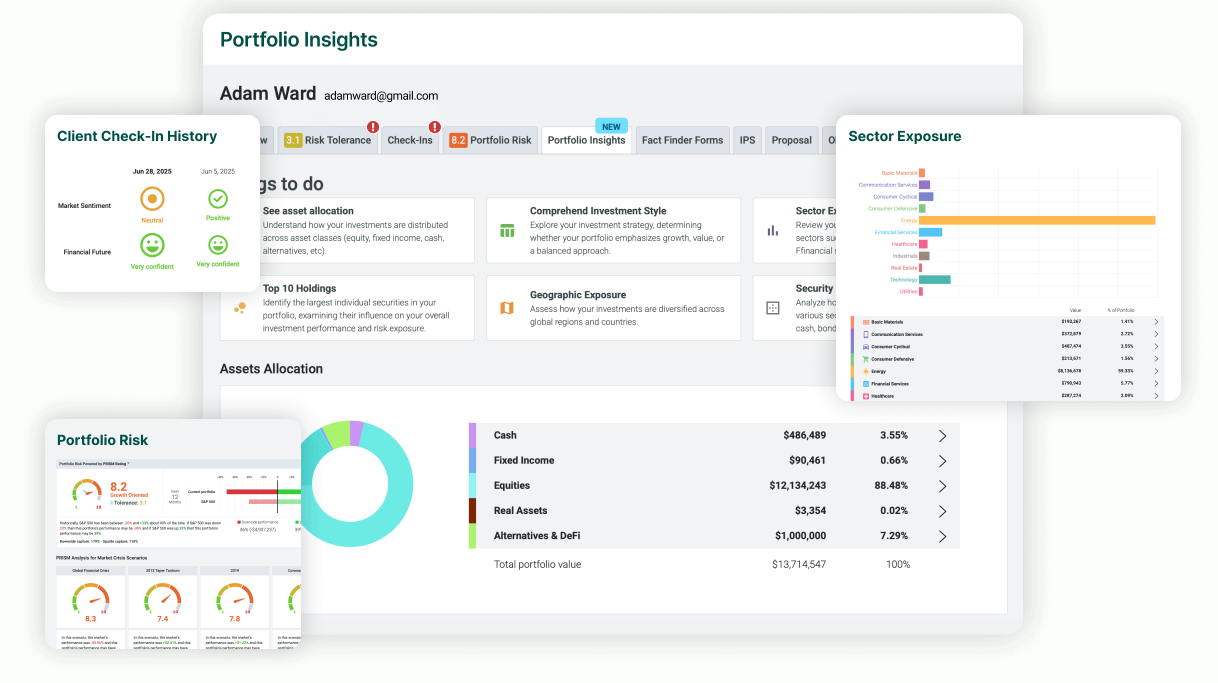Click the Jun 5, 2025 check-in date
The height and width of the screenshot is (683, 1218).
click(x=218, y=171)
